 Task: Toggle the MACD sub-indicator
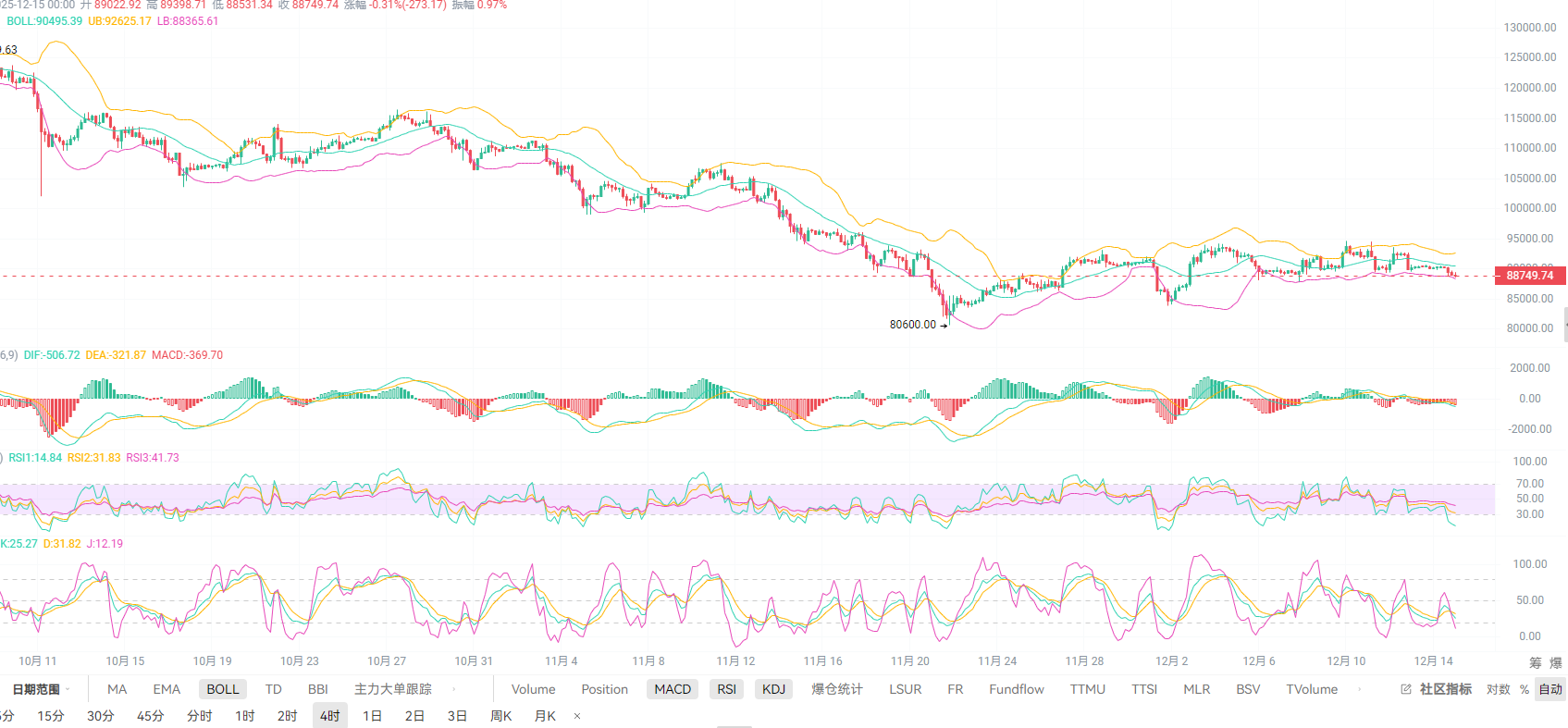(x=673, y=689)
